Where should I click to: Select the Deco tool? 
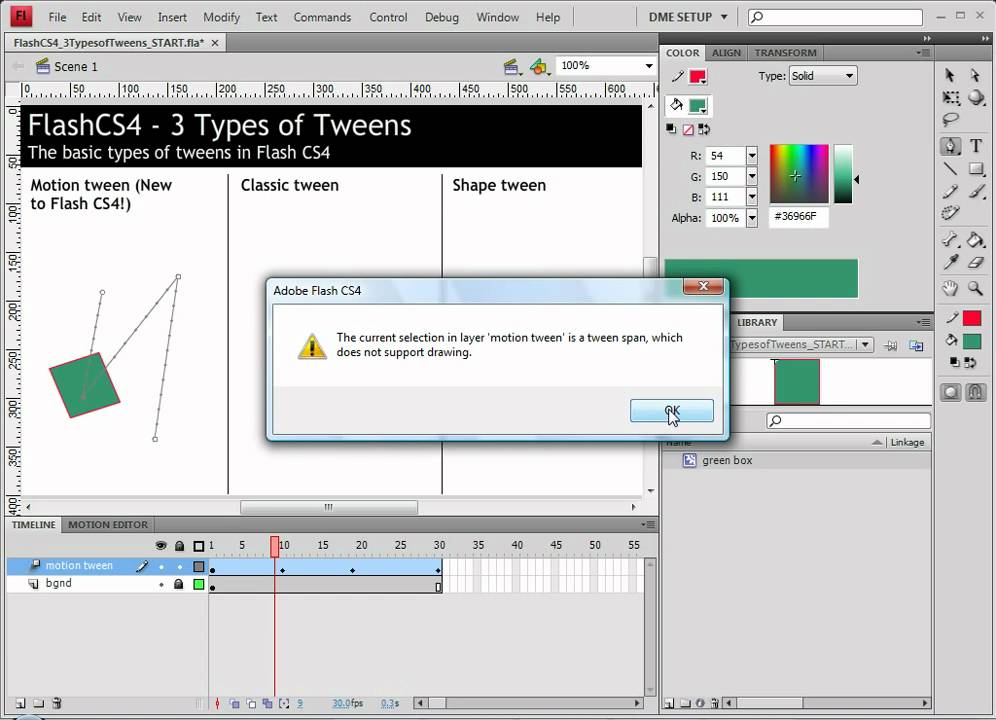950,213
